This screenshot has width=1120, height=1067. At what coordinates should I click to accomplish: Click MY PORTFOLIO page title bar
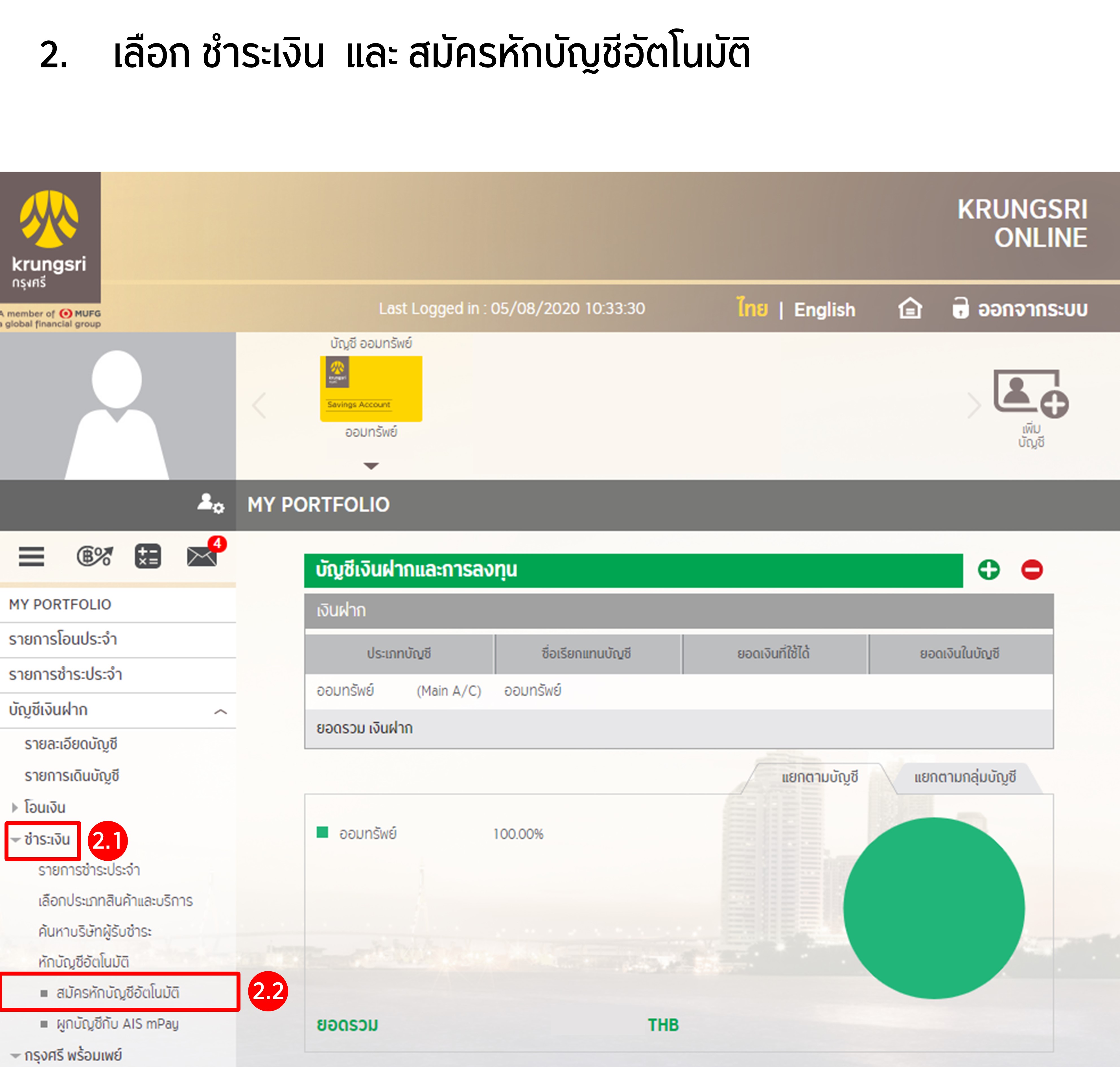pos(677,505)
